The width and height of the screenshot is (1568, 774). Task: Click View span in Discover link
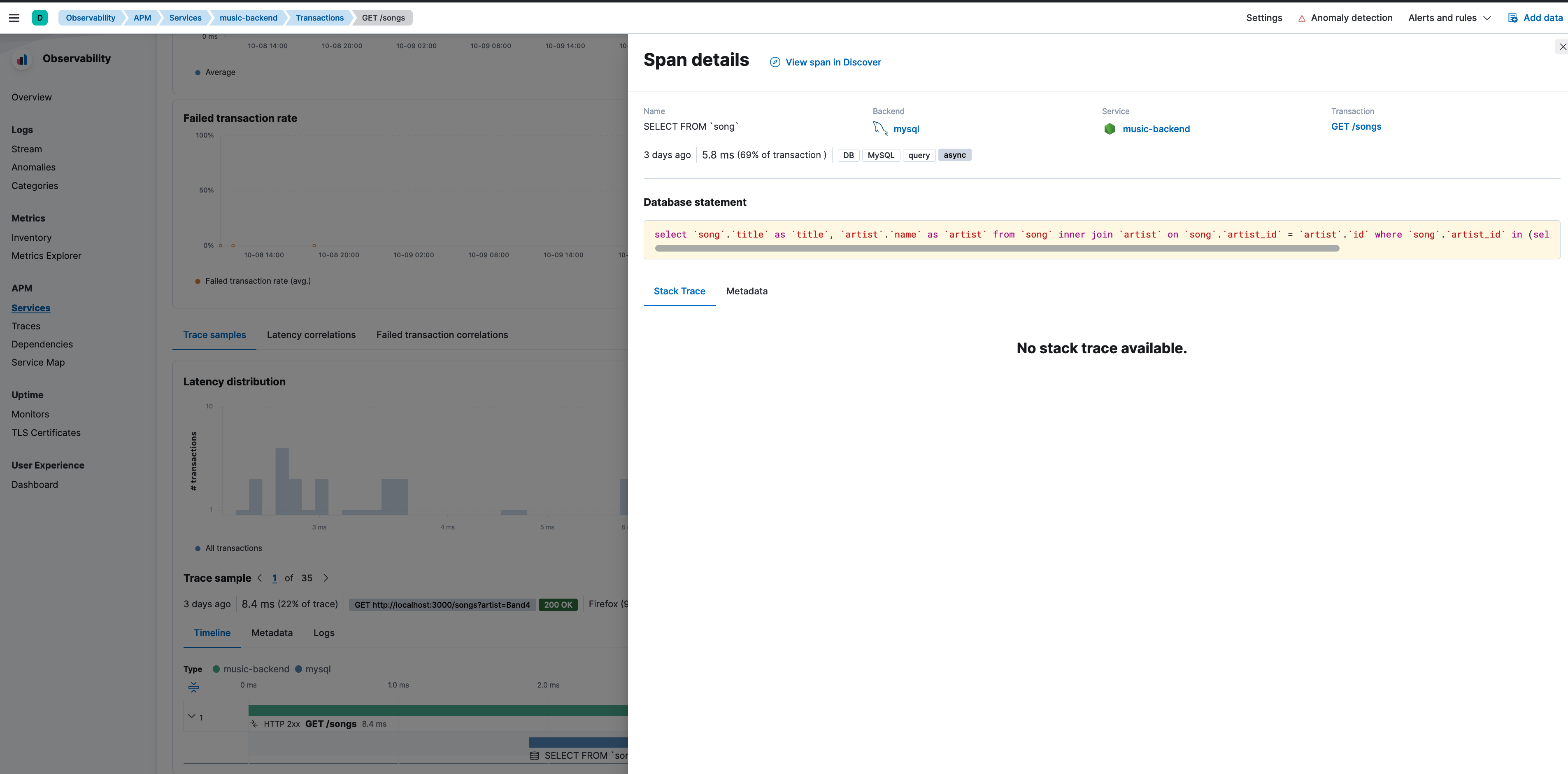[x=833, y=62]
